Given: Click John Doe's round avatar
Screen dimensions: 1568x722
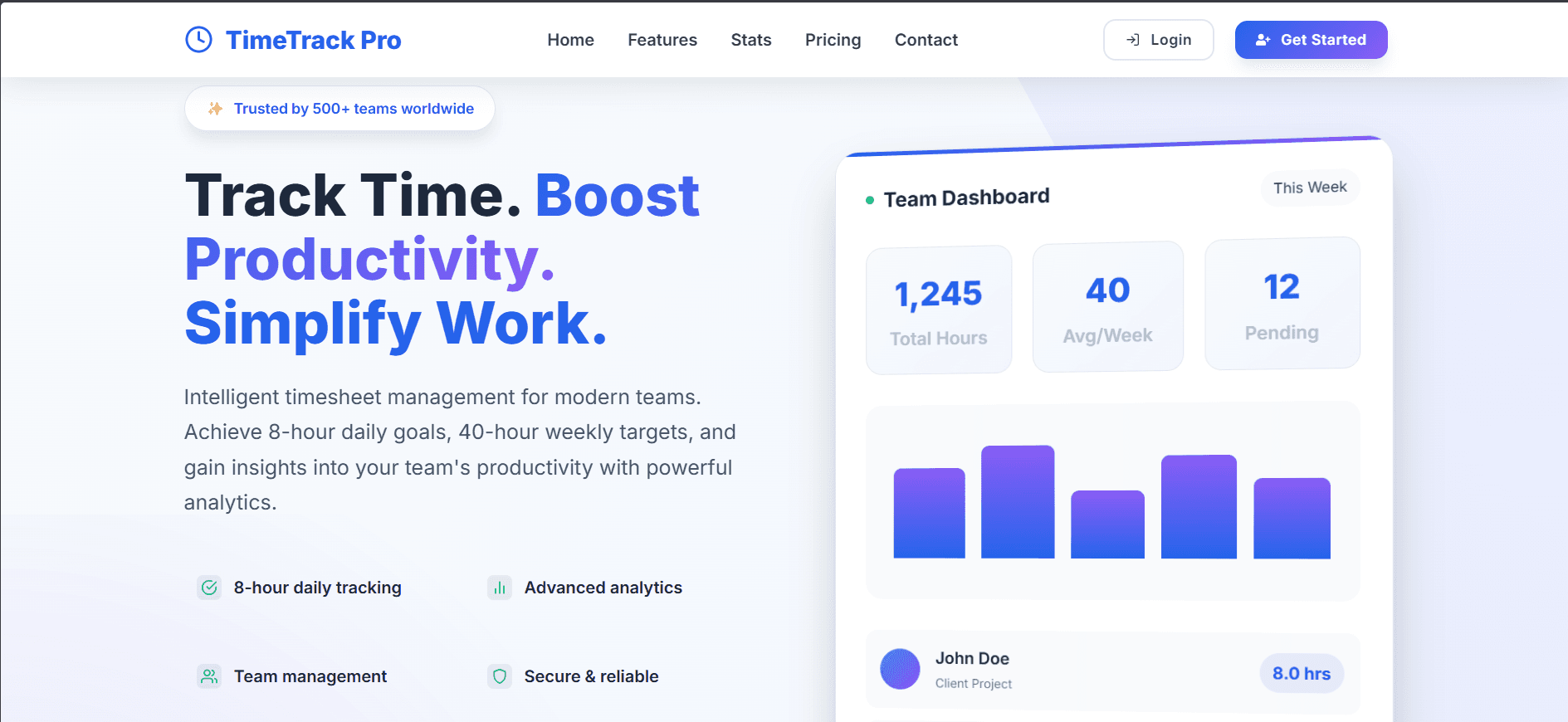Looking at the screenshot, I should [x=900, y=669].
